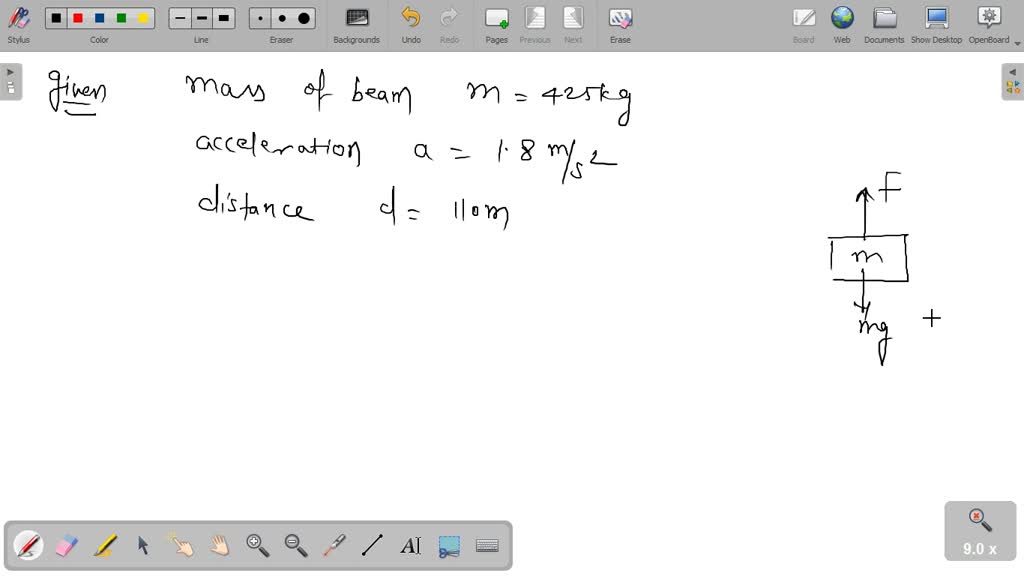Select the thick line width
Image resolution: width=1024 pixels, height=576 pixels.
tap(223, 18)
